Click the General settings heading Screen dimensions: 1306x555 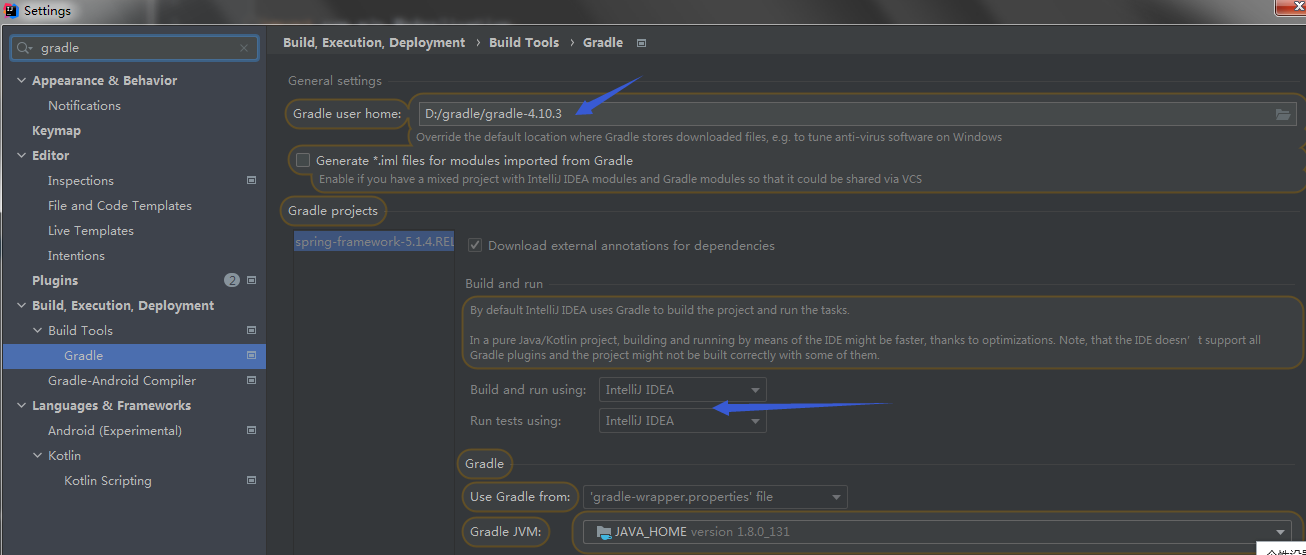tap(335, 81)
